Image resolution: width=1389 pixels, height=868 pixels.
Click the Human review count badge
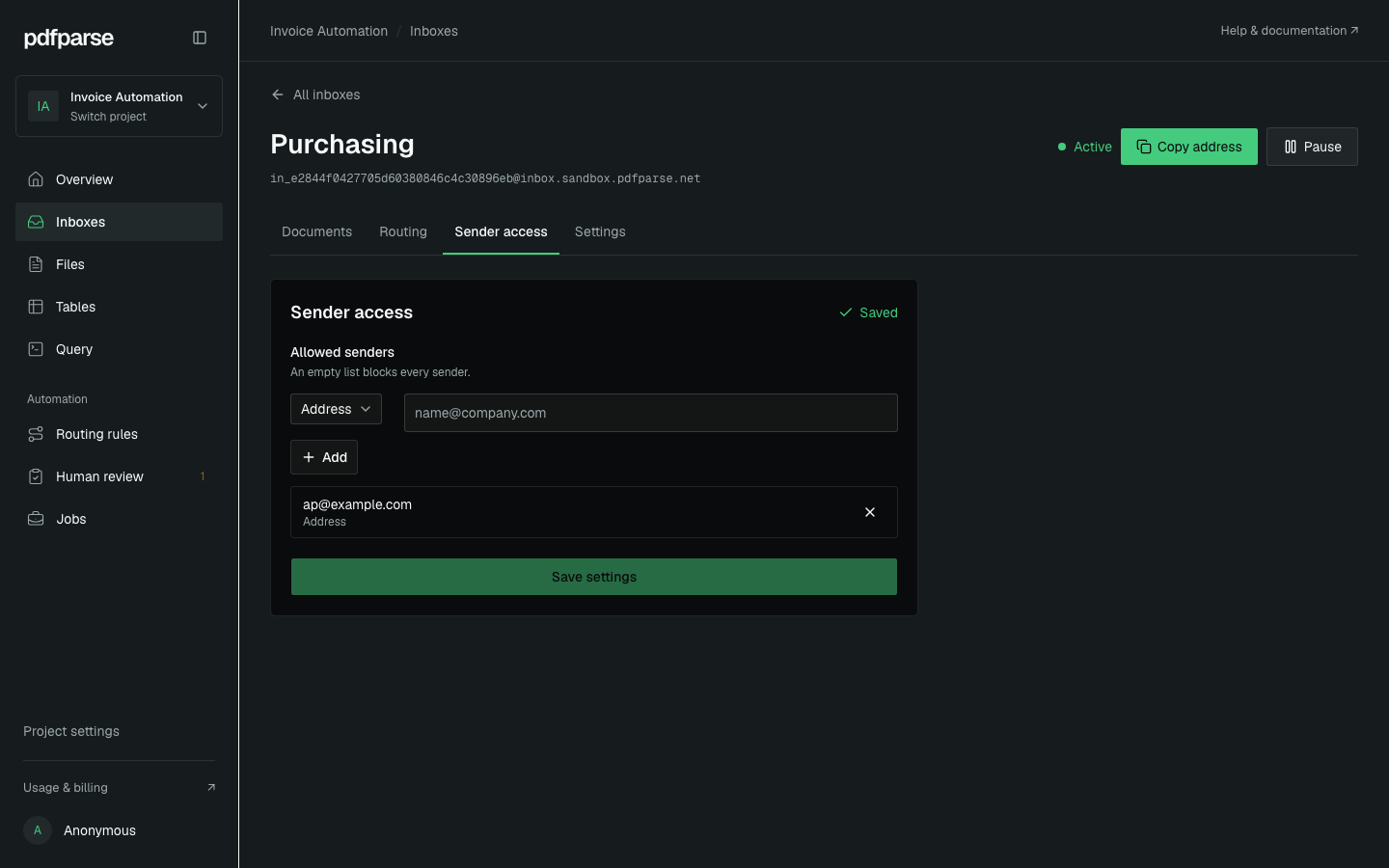(203, 476)
